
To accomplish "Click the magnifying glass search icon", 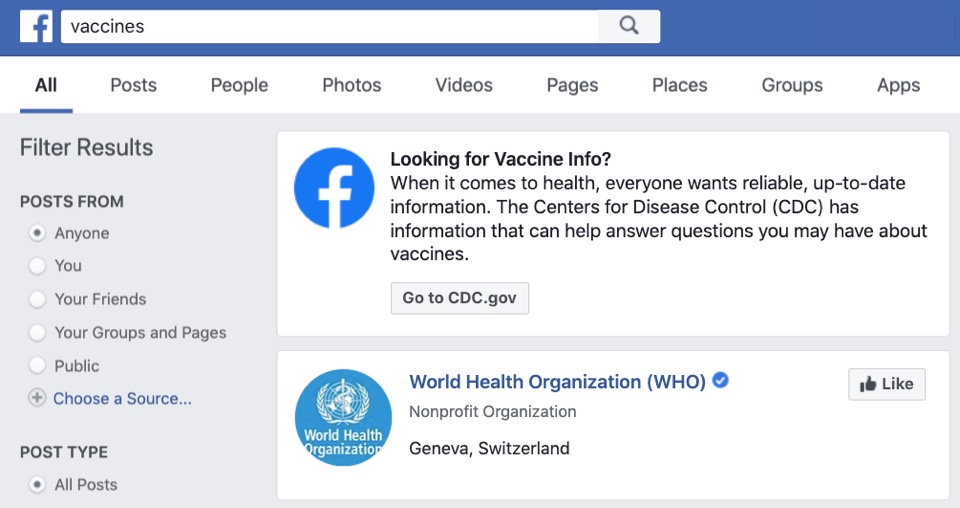I will [629, 26].
